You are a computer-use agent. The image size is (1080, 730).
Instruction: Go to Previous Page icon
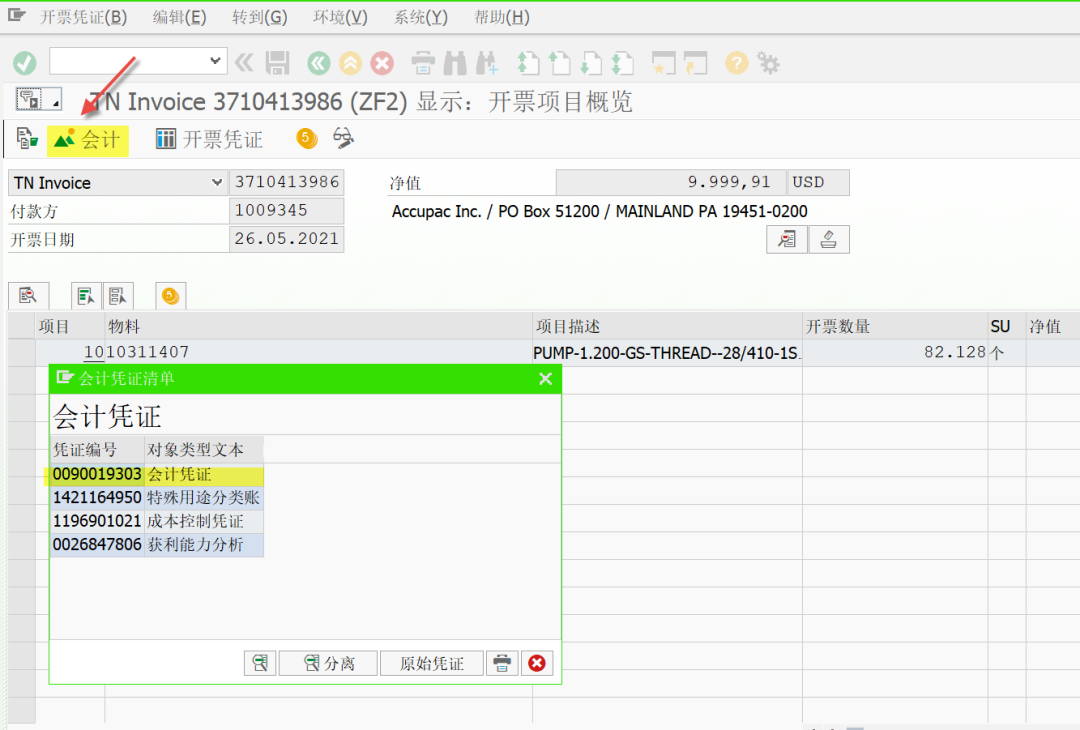coord(559,63)
